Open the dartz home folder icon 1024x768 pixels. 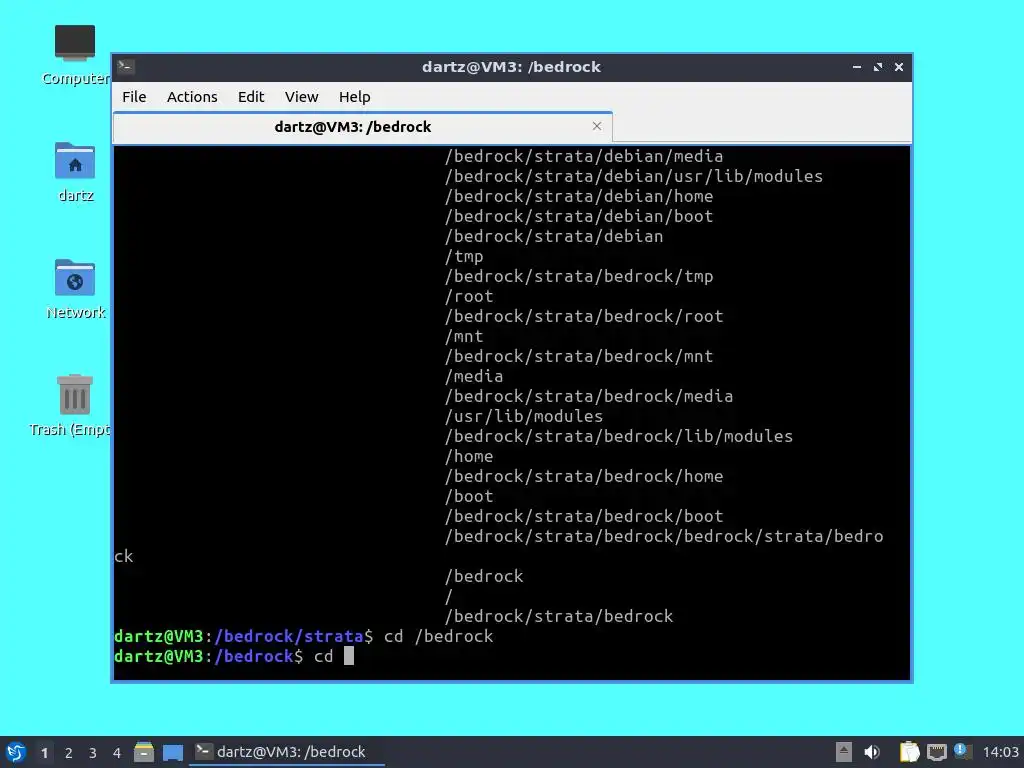pyautogui.click(x=74, y=172)
